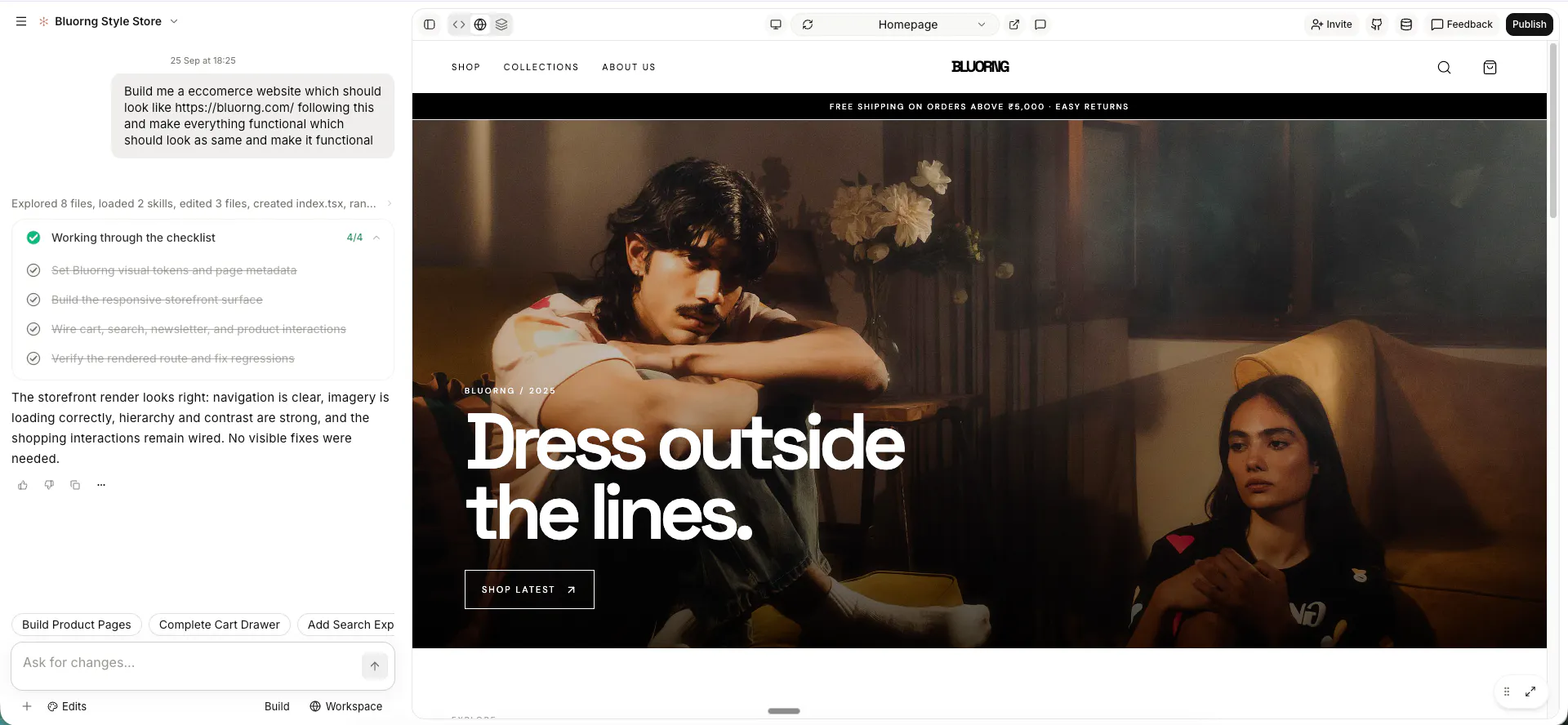1568x725 pixels.
Task: Switch to code view icon
Action: 459,24
